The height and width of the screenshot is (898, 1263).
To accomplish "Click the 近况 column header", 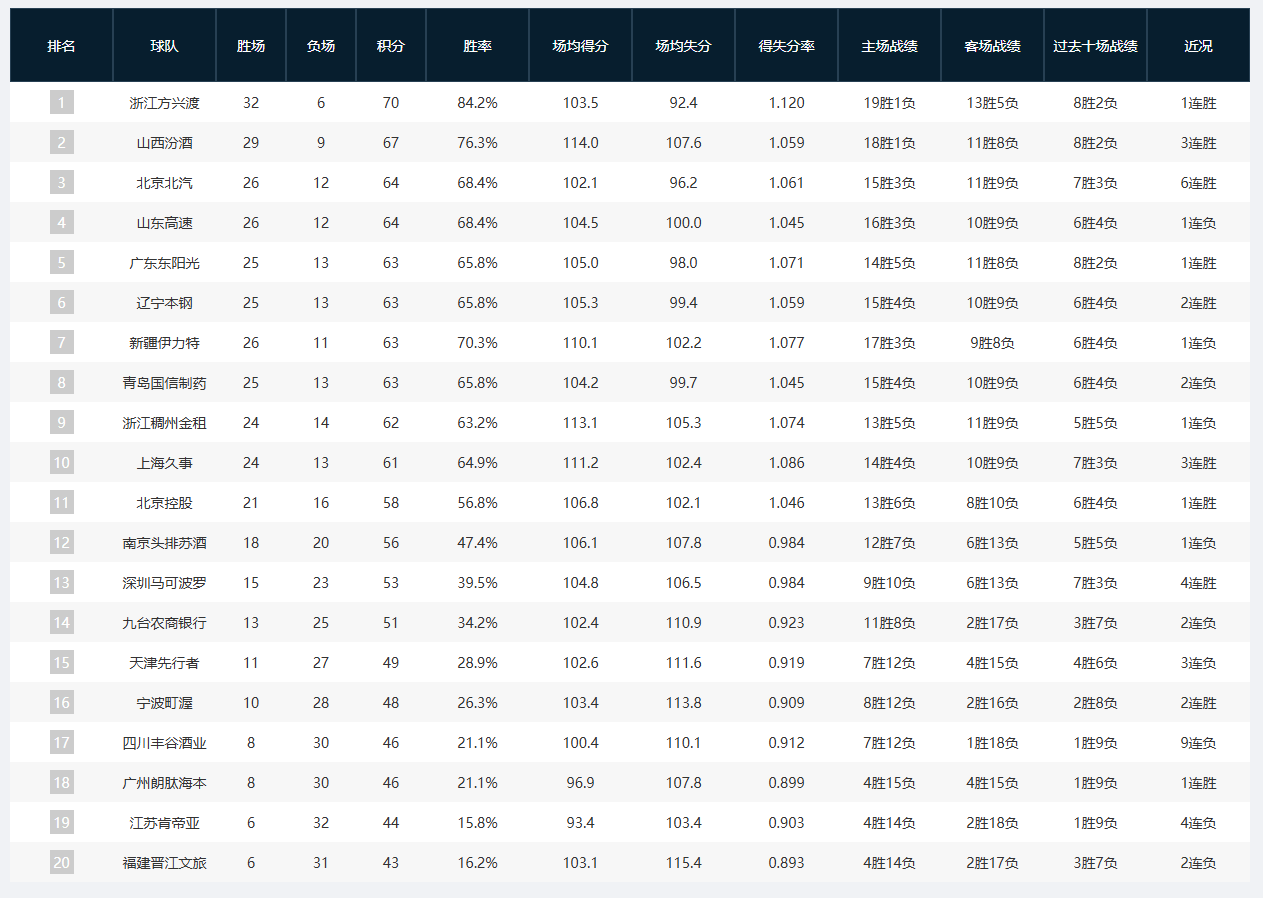I will (1198, 46).
